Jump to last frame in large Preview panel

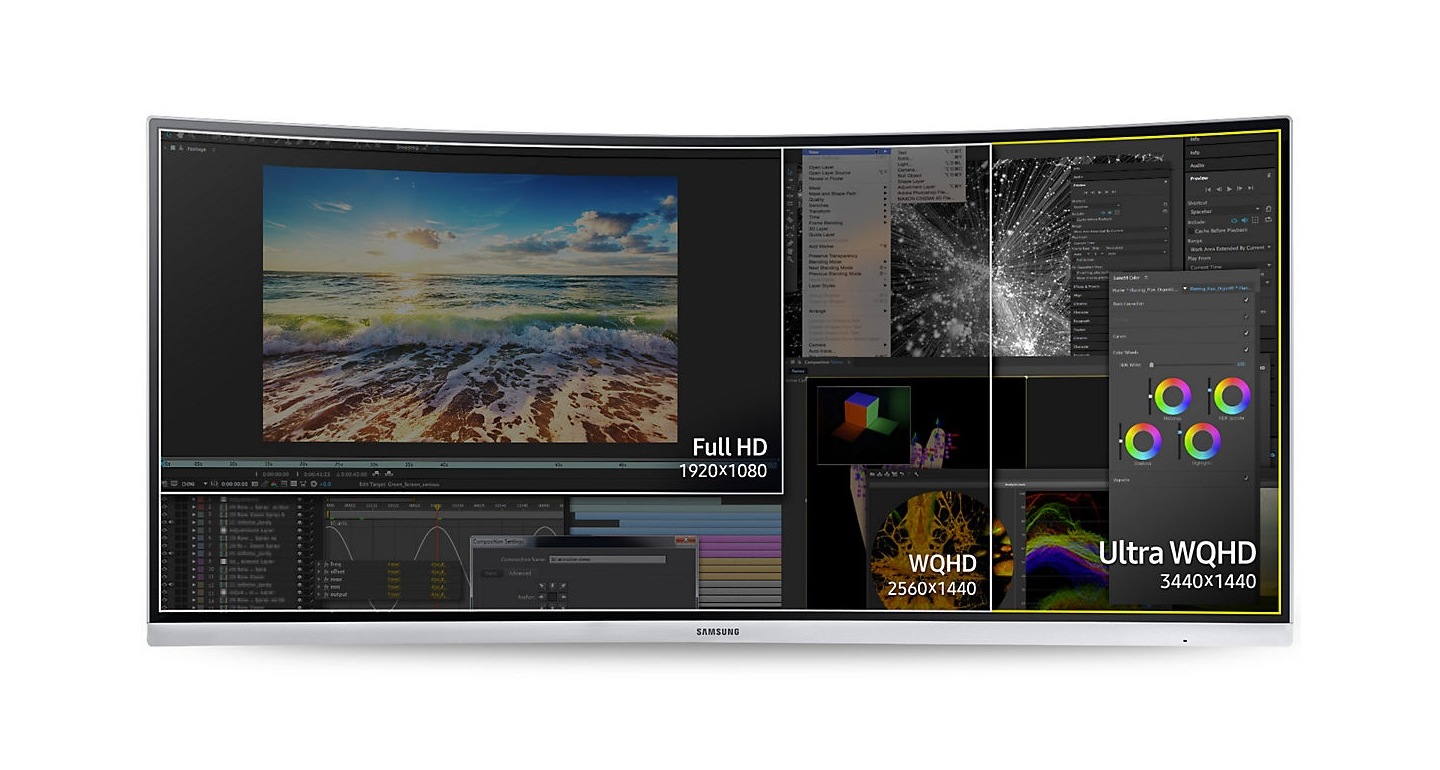(1253, 189)
